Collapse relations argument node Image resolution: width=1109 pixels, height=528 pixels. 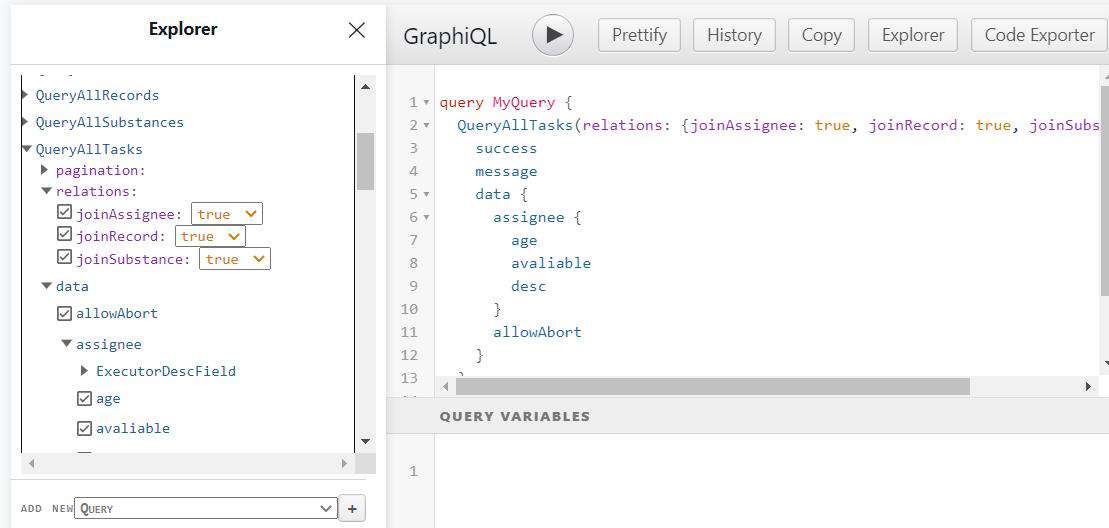pos(47,191)
